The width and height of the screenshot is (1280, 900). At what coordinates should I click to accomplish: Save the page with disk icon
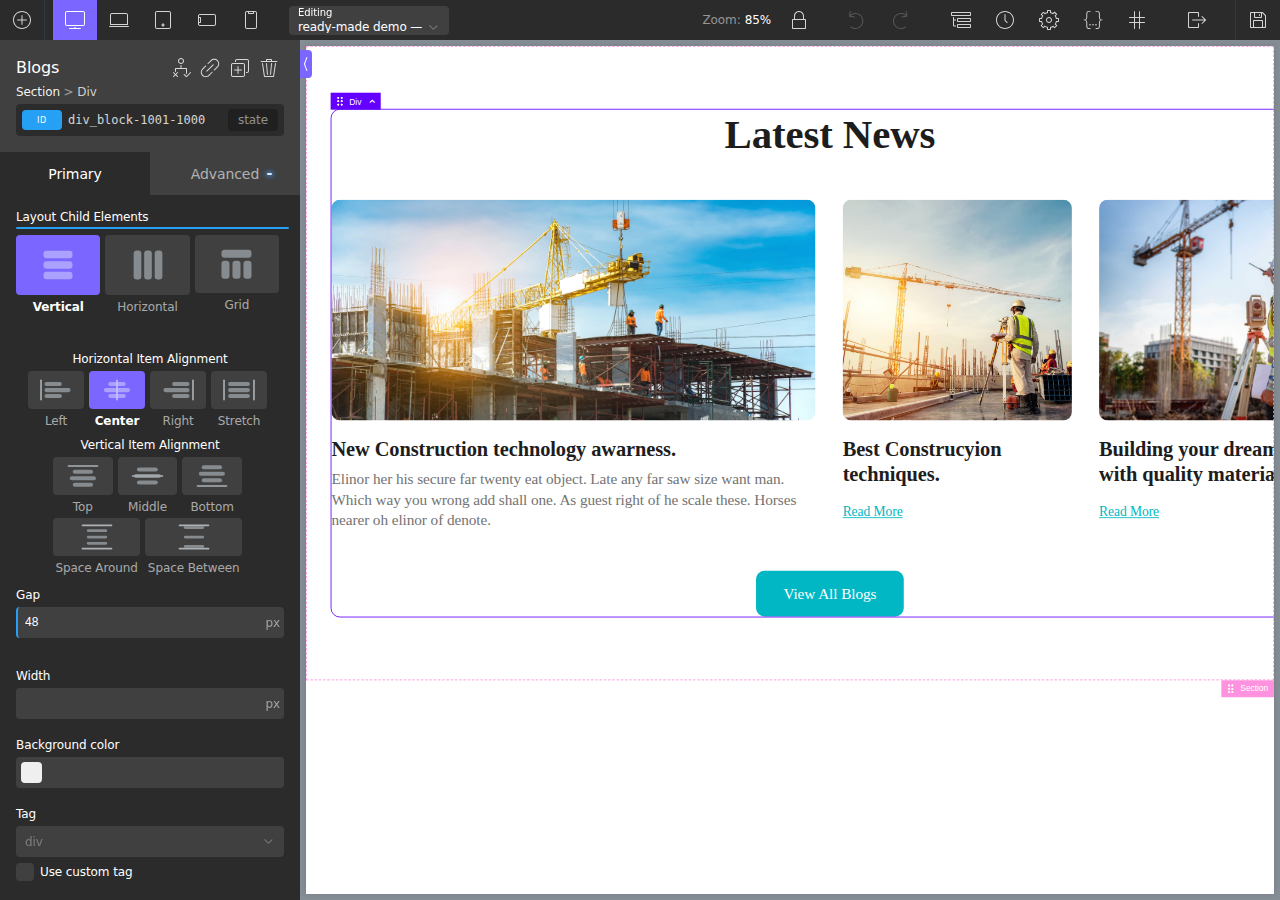point(1258,20)
